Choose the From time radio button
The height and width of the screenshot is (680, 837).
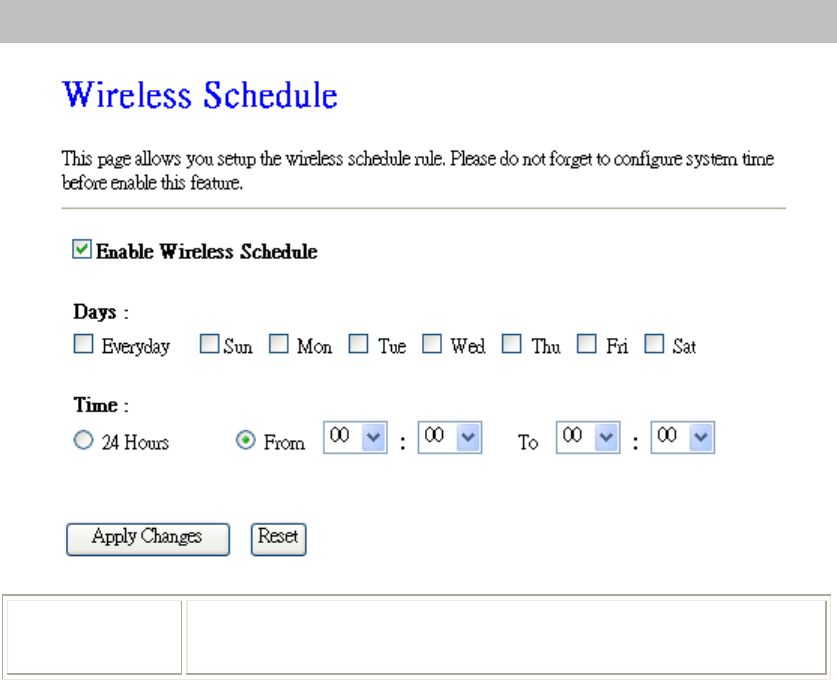pos(246,440)
